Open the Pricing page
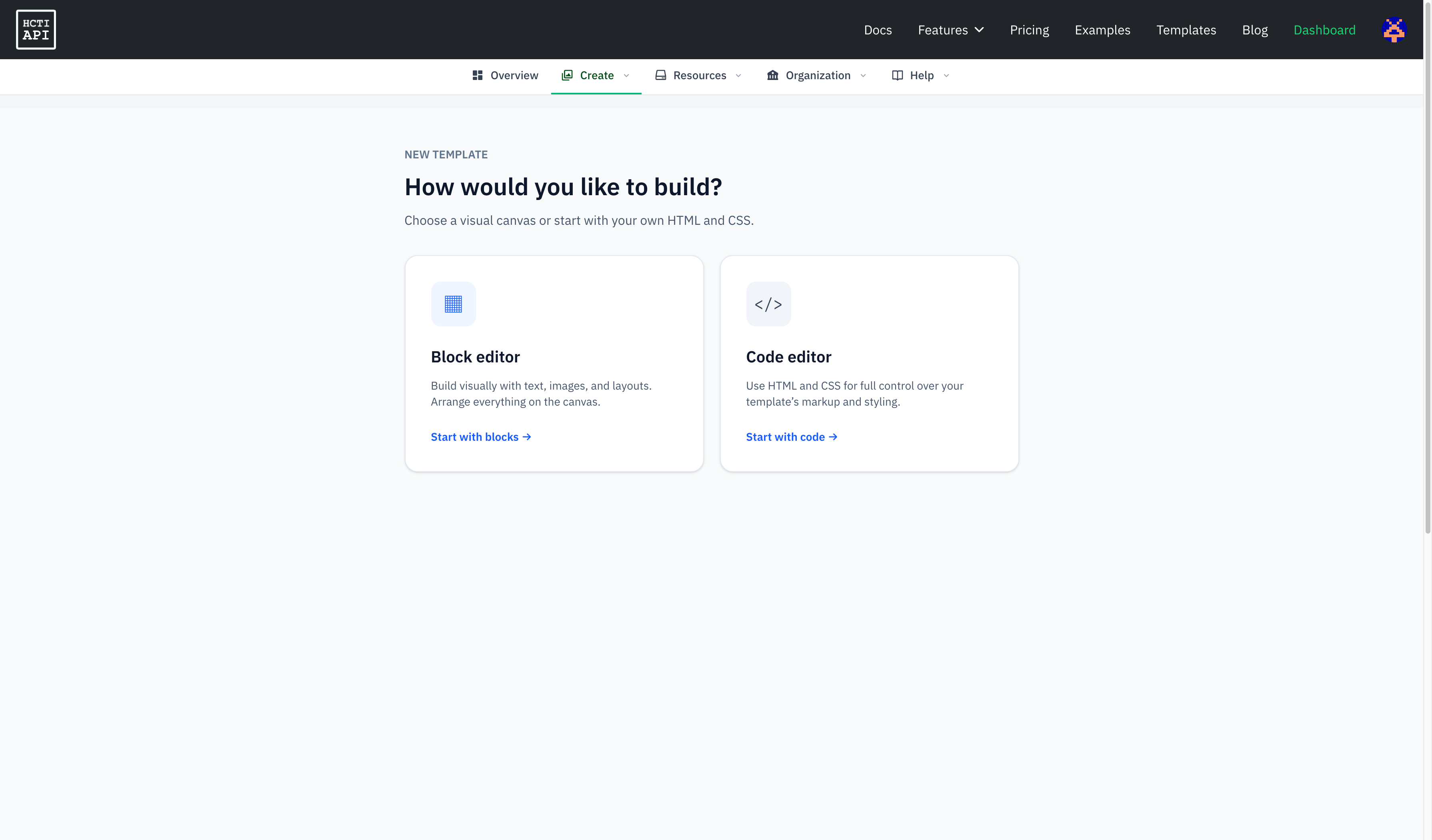Screen dimensions: 1432x840 click(x=1029, y=30)
